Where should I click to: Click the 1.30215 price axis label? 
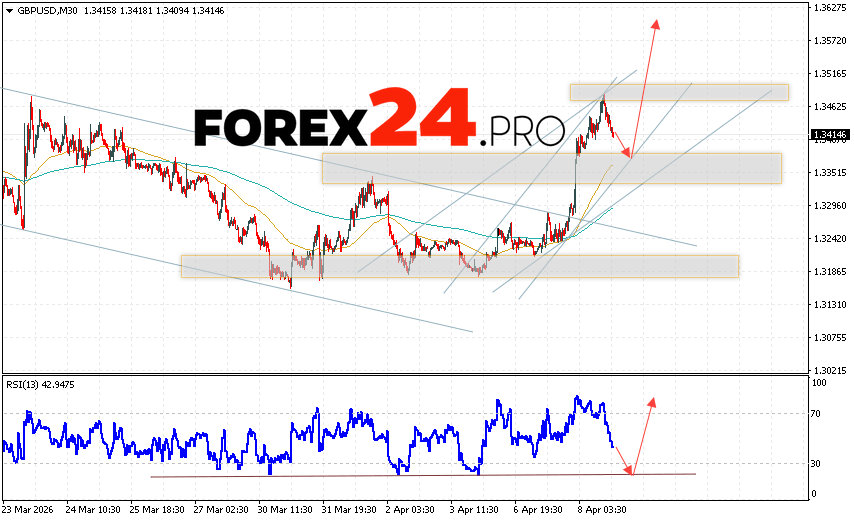[830, 370]
